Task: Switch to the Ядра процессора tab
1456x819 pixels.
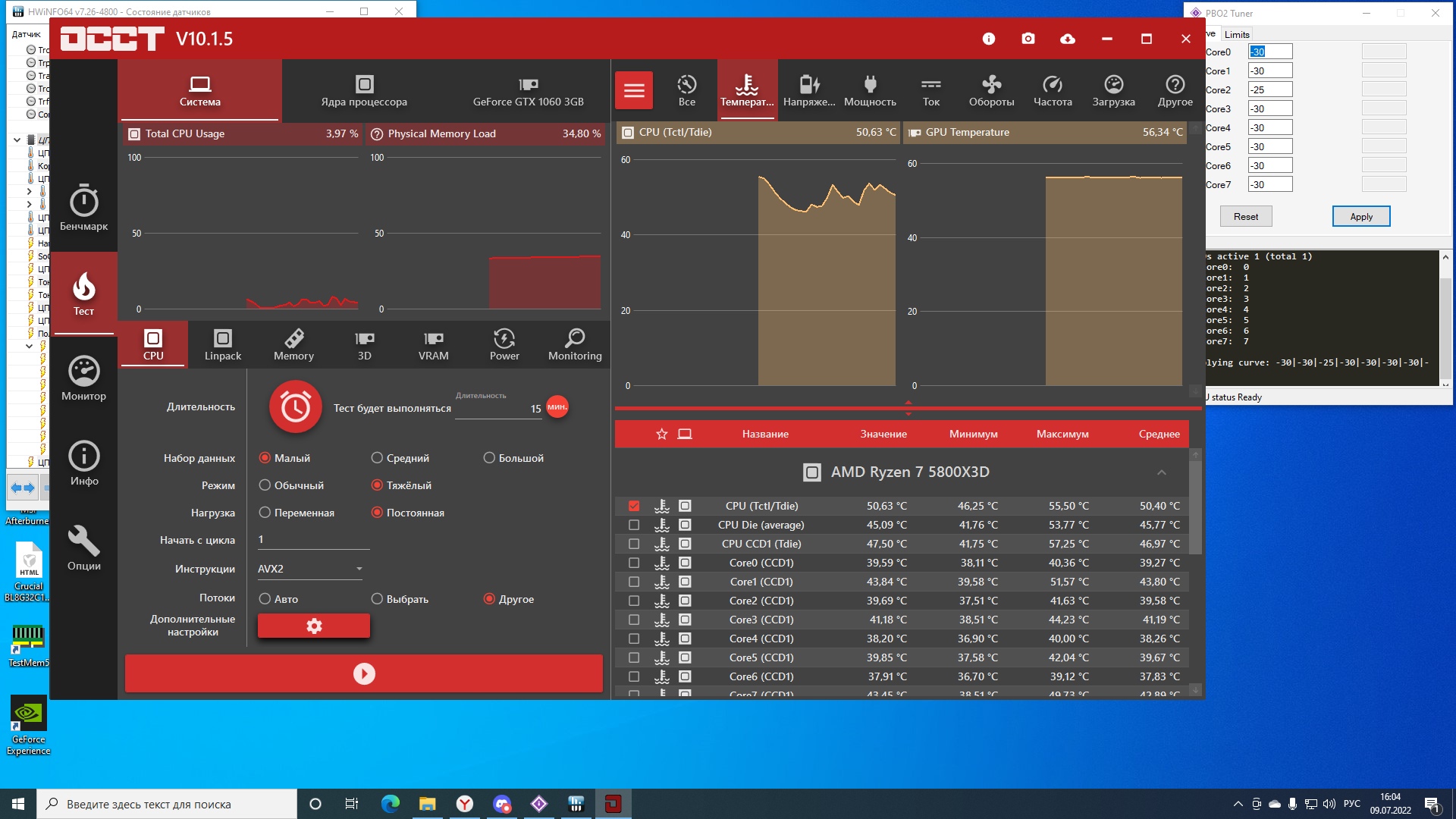Action: (x=364, y=90)
